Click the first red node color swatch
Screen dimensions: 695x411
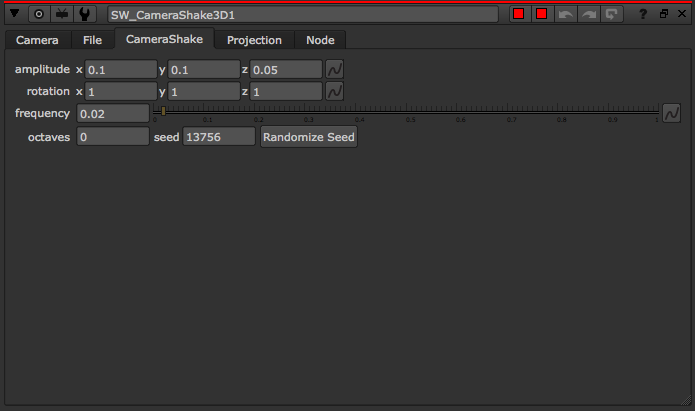click(x=519, y=15)
